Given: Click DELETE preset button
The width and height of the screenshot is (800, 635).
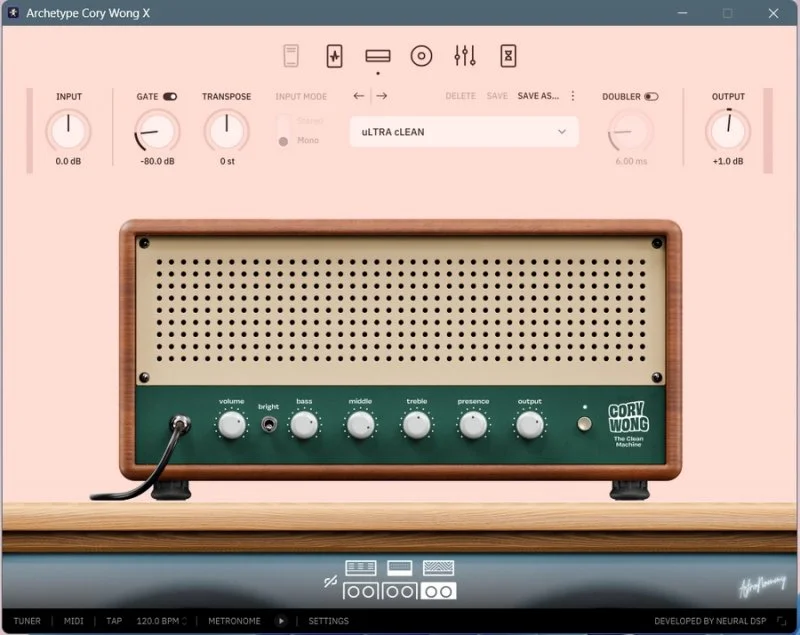Looking at the screenshot, I should coord(460,96).
